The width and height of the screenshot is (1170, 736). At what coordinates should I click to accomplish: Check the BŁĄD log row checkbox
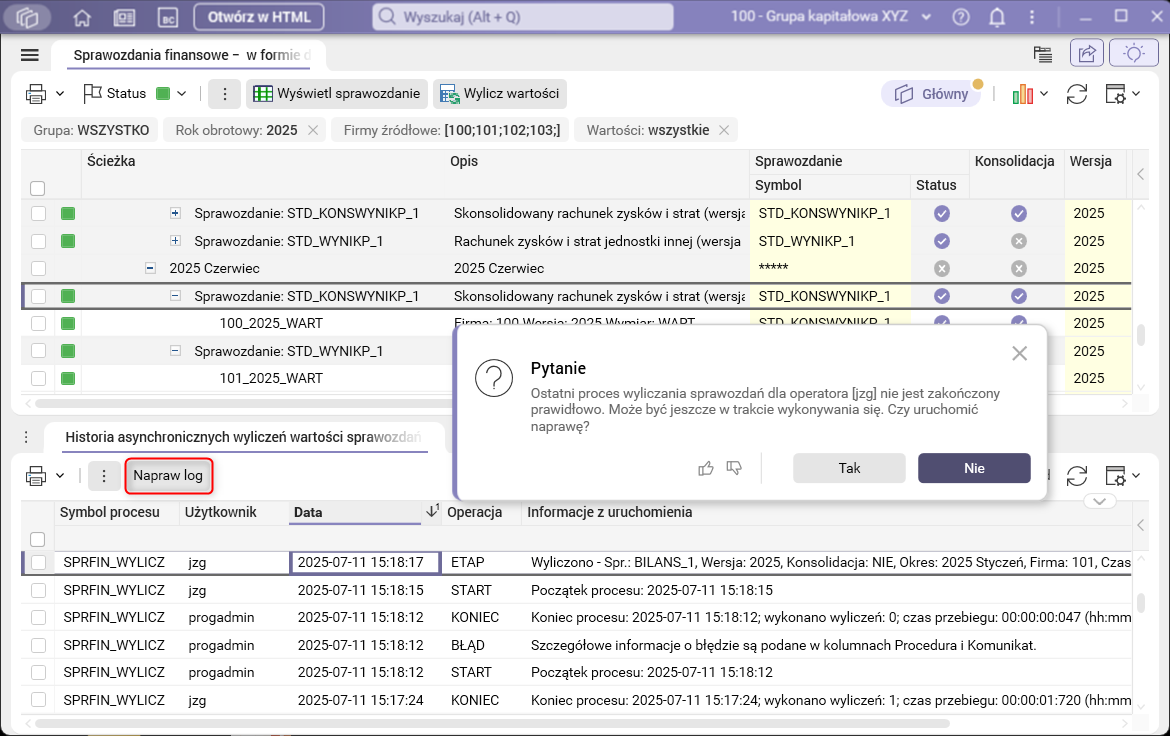38,645
